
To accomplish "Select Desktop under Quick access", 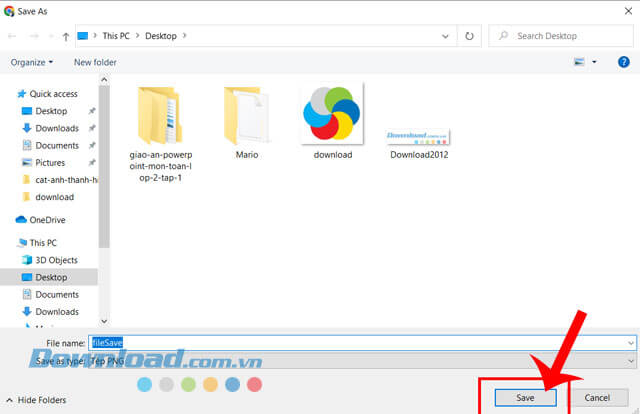I will tap(51, 111).
